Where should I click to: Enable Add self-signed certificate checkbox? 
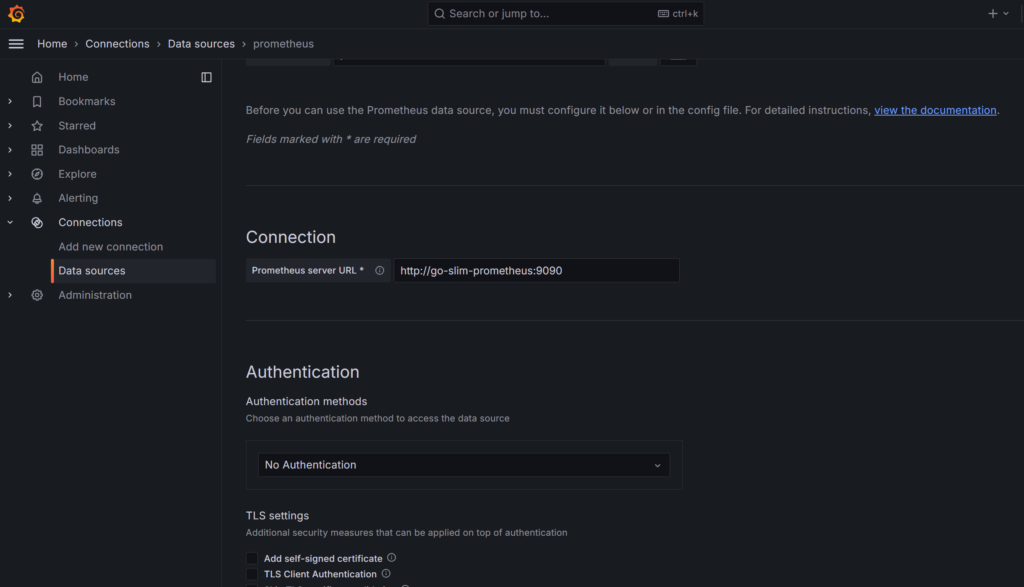[x=252, y=558]
